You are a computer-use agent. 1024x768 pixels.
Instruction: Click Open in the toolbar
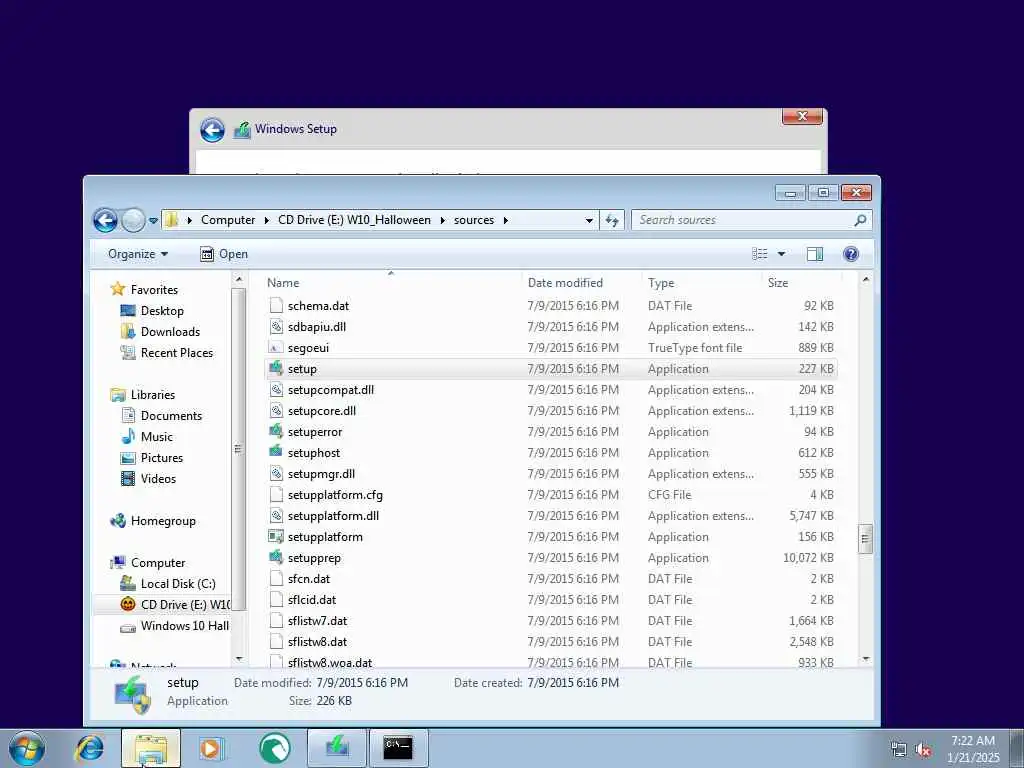tap(224, 254)
